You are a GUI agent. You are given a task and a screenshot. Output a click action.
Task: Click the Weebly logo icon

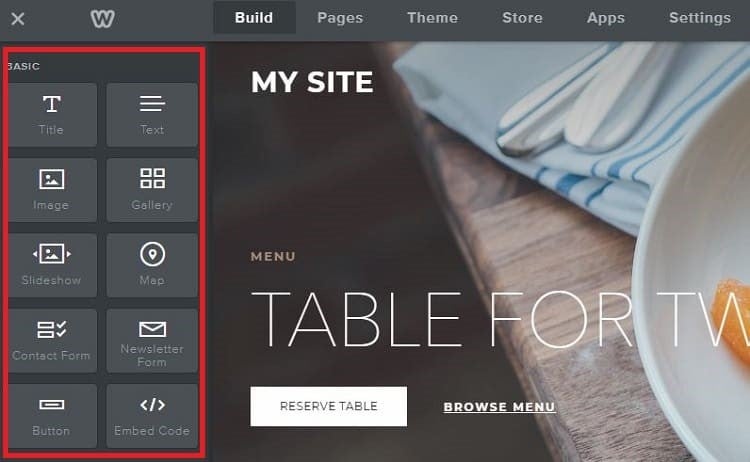102,19
